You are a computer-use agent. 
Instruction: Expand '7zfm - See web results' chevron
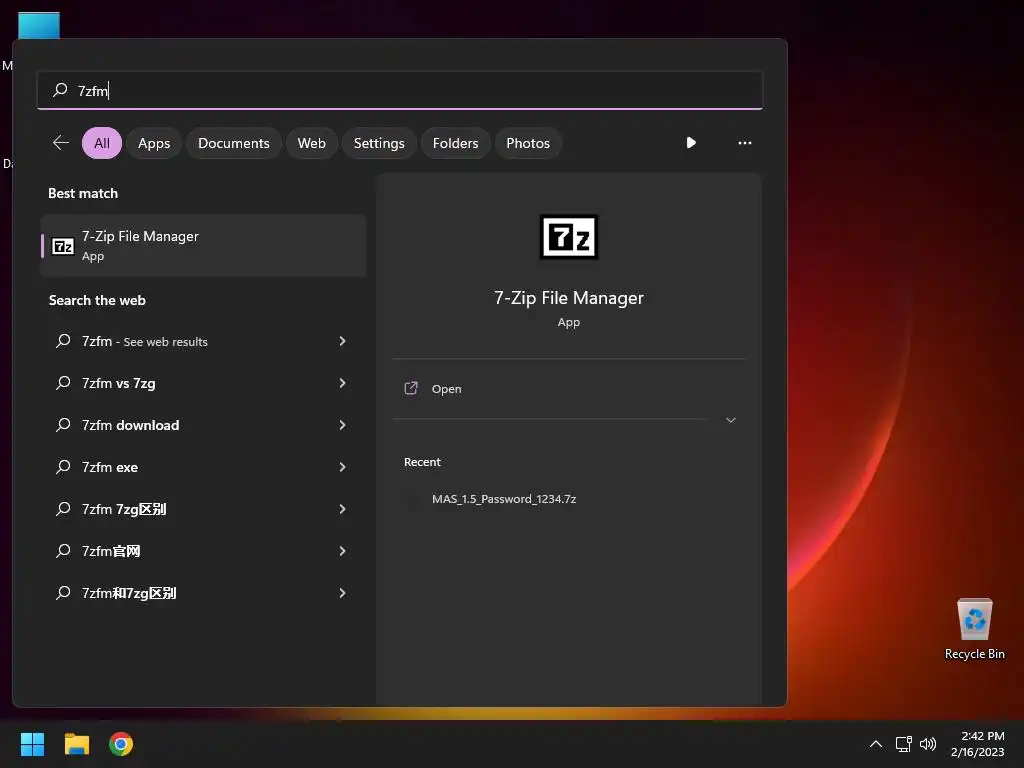pyautogui.click(x=342, y=341)
